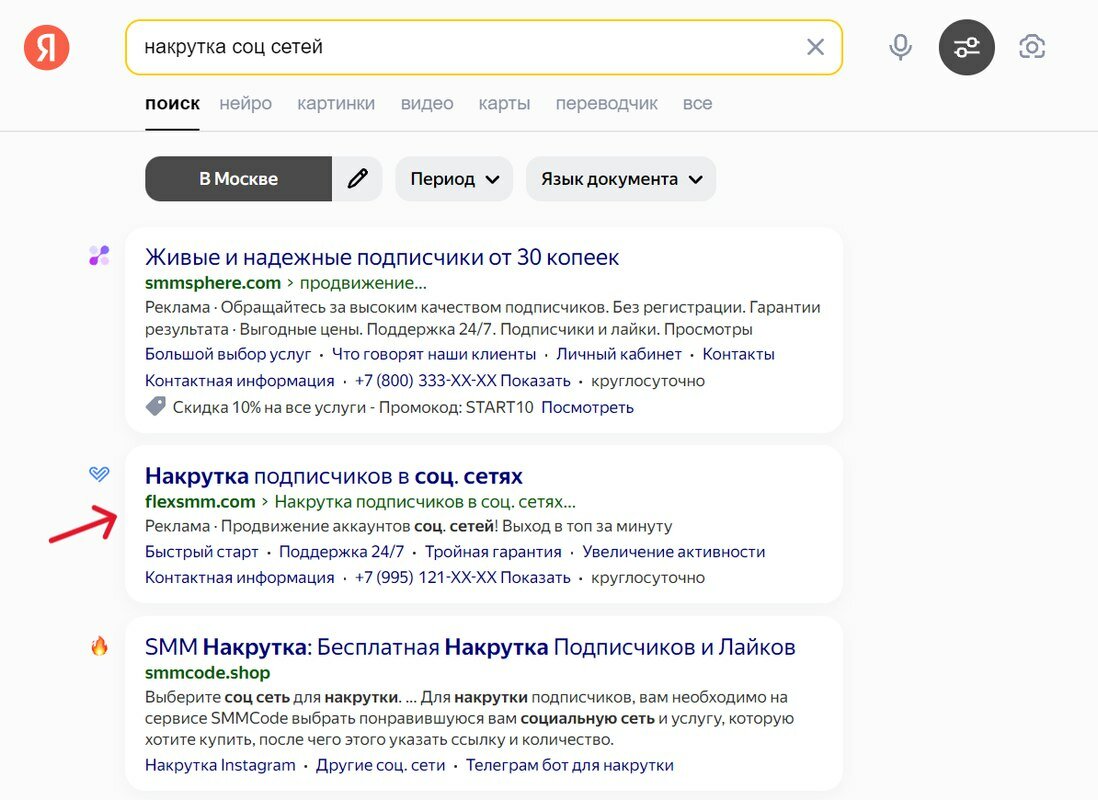Expand the 'Период' dropdown
Viewport: 1098px width, 800px height.
(454, 179)
